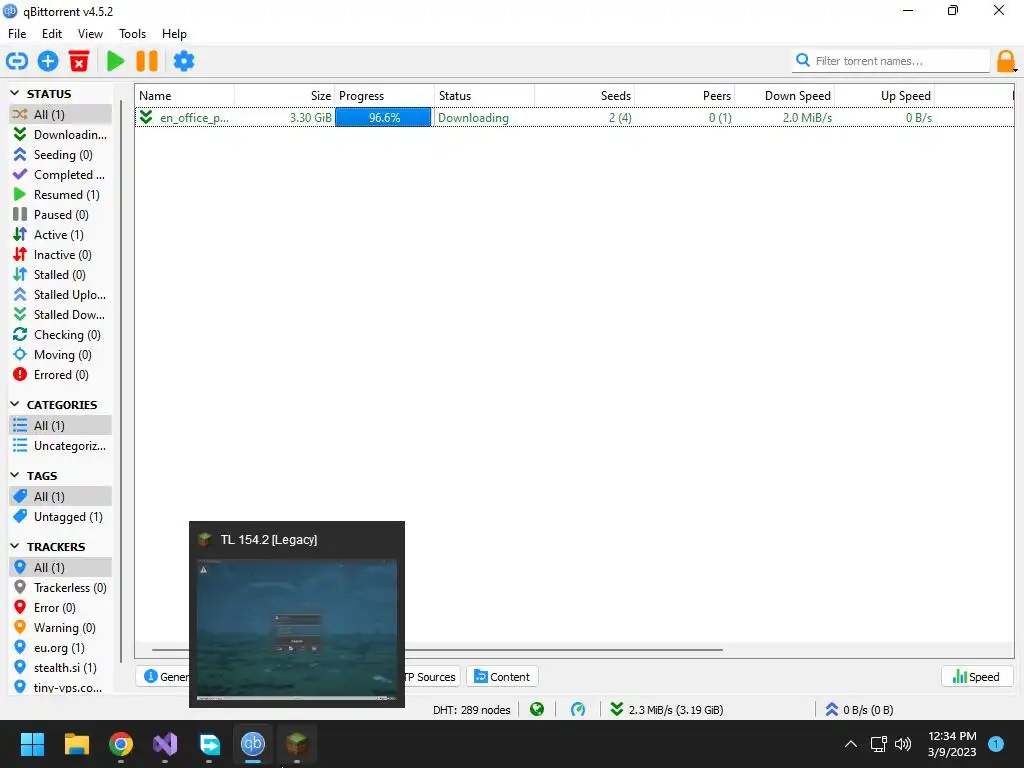This screenshot has width=1024, height=768.
Task: Select the Errored (0) status filter
Action: (60, 375)
